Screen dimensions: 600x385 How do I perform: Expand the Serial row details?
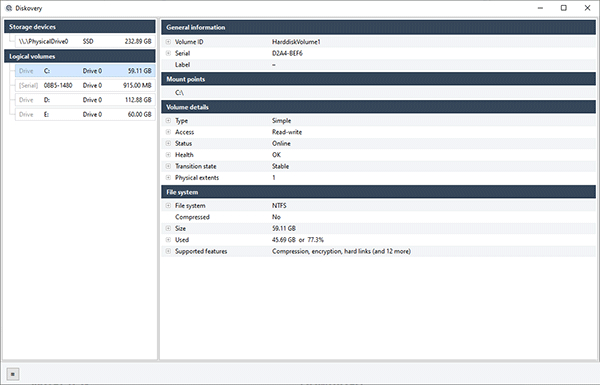[x=168, y=53]
